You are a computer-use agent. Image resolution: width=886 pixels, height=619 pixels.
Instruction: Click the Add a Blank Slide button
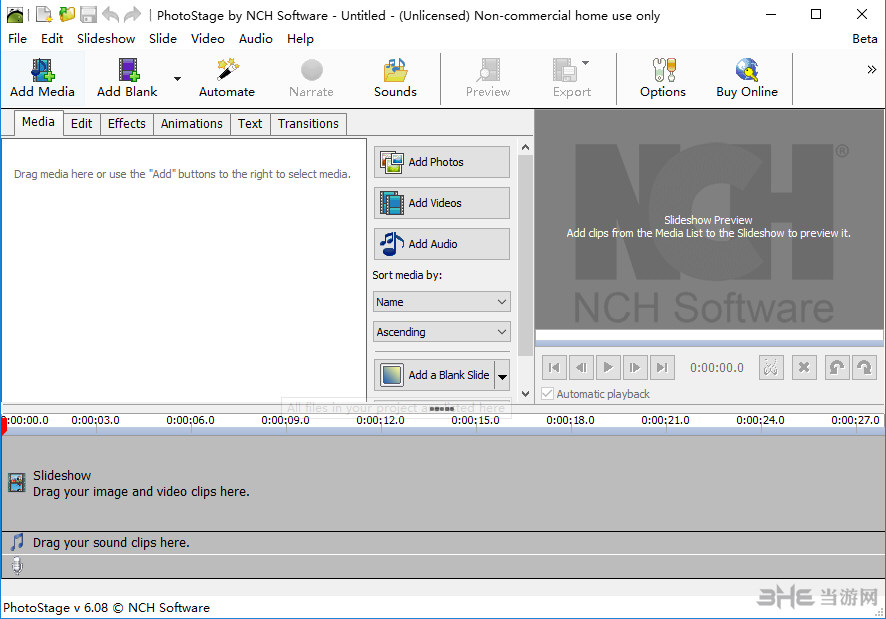click(434, 375)
